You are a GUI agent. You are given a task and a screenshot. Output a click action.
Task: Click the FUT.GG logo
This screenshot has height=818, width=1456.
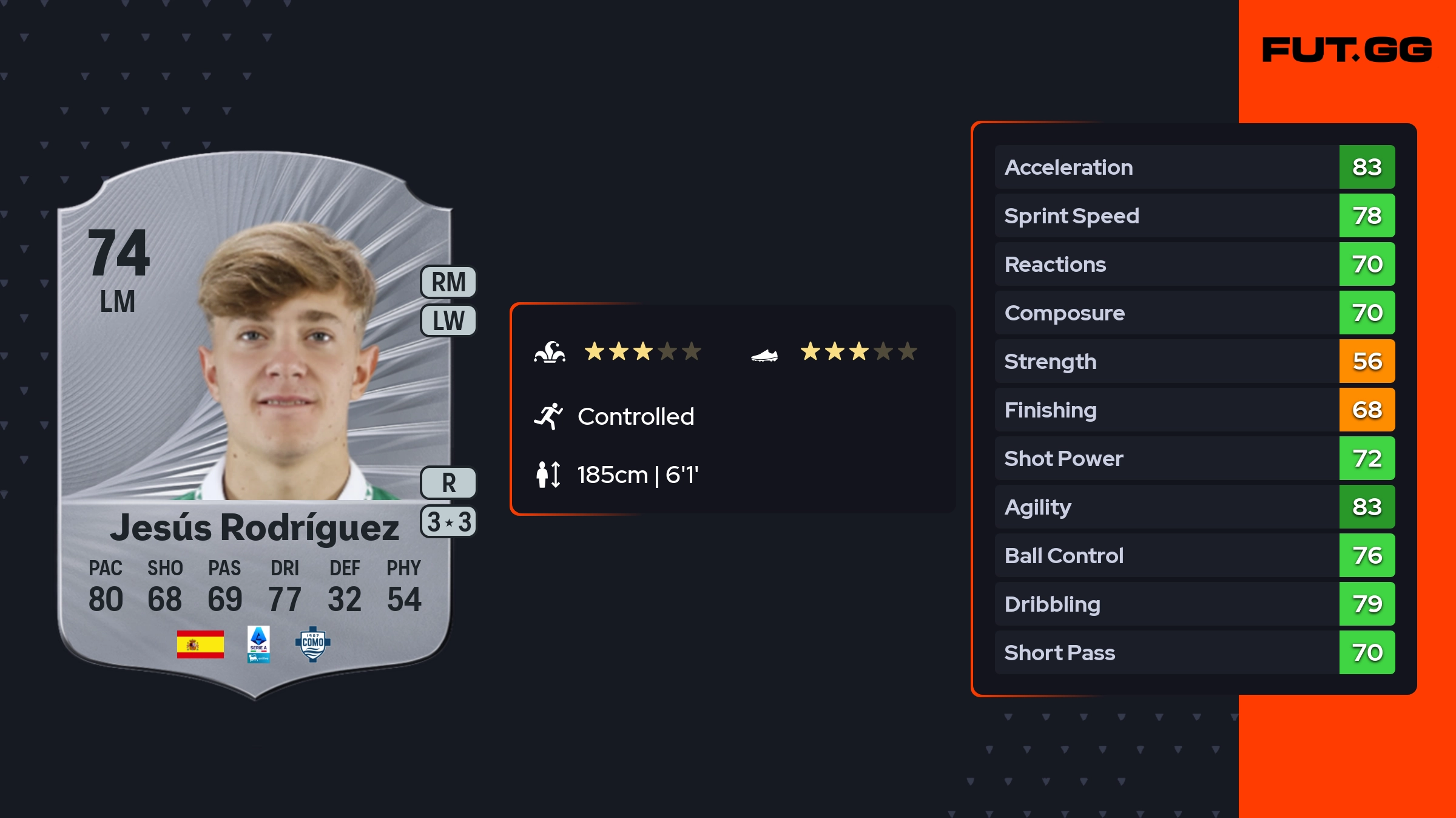click(1347, 50)
